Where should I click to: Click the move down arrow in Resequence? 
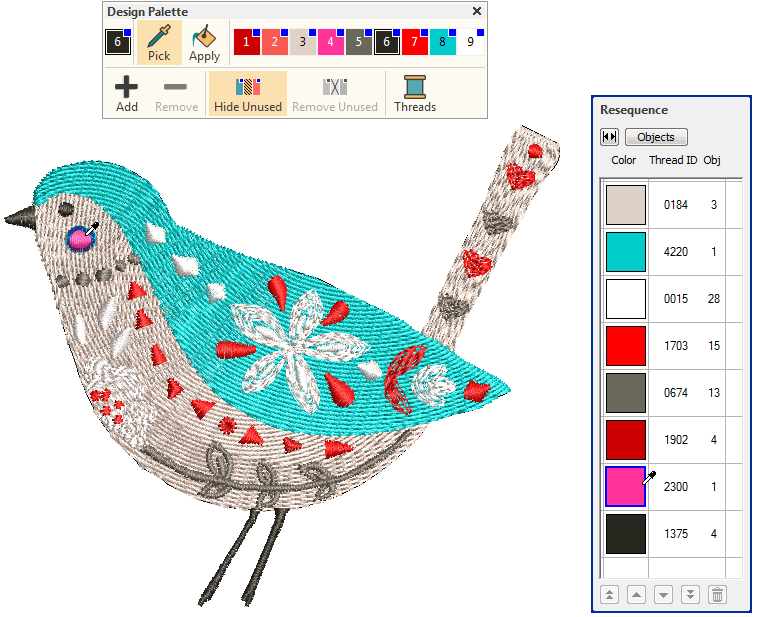tap(663, 594)
